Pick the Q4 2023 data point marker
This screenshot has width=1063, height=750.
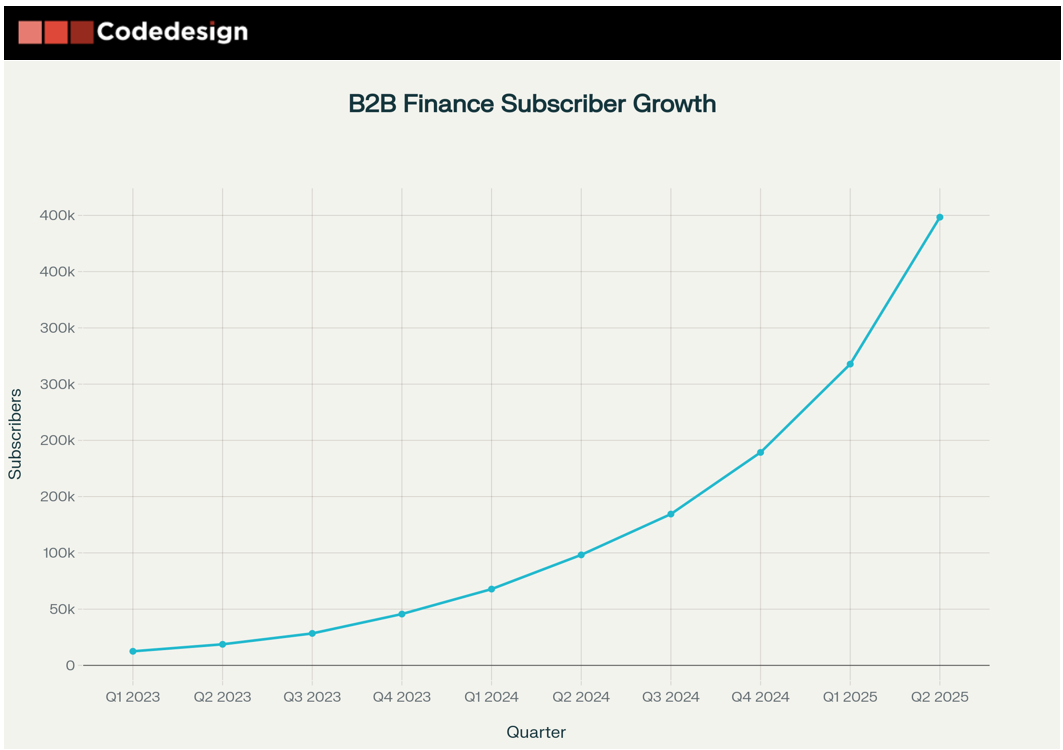[402, 614]
